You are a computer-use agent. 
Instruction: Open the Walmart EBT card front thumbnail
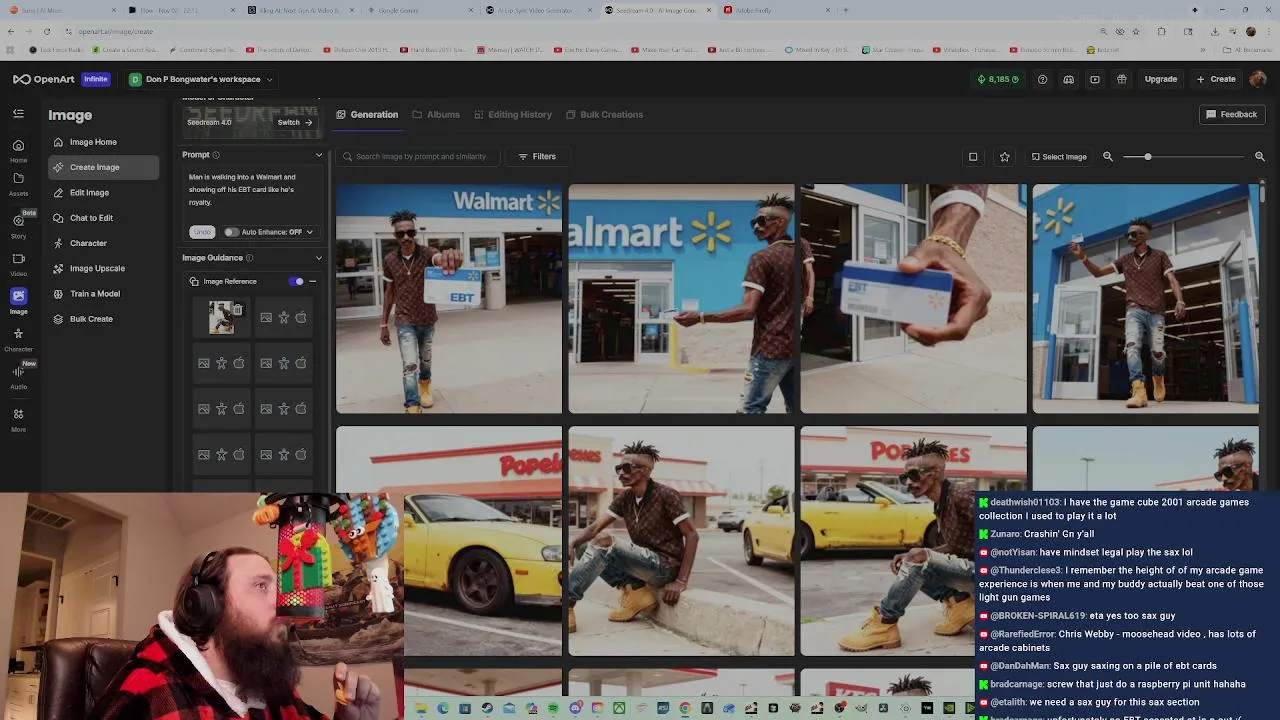pyautogui.click(x=449, y=298)
